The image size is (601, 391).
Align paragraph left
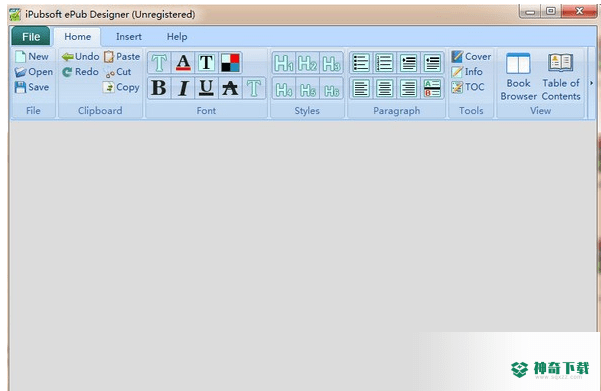[x=361, y=89]
